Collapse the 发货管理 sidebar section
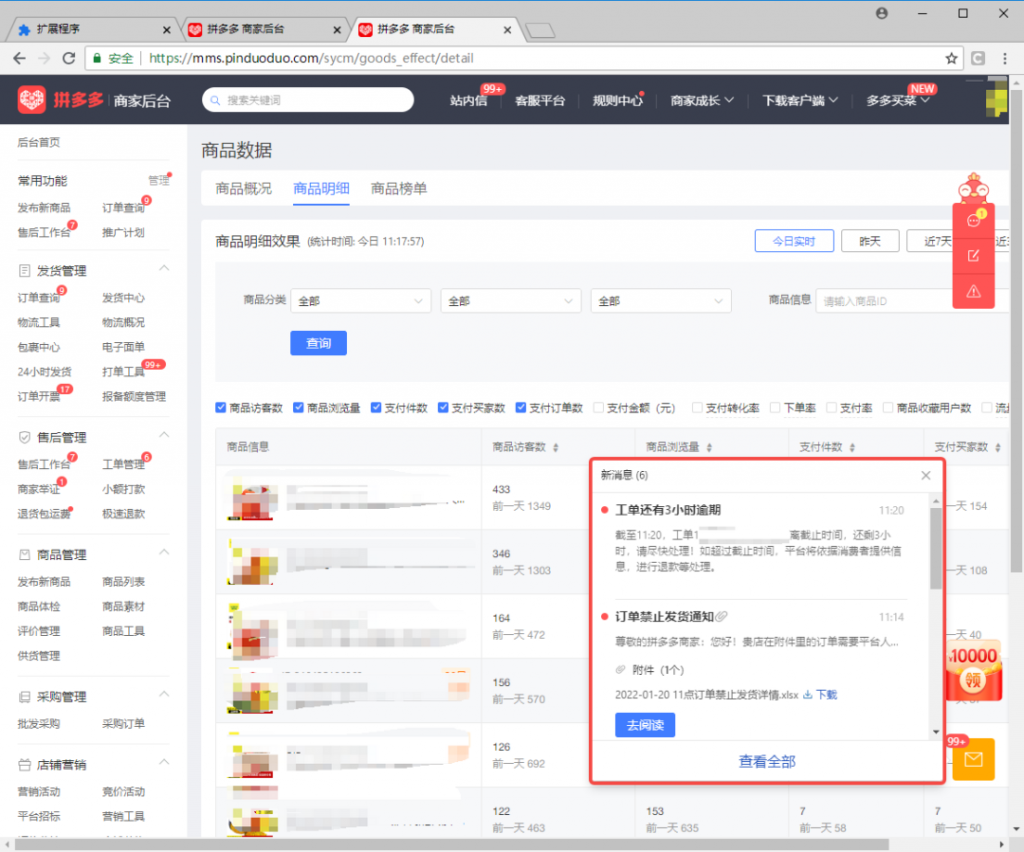The image size is (1024, 852). pyautogui.click(x=164, y=270)
